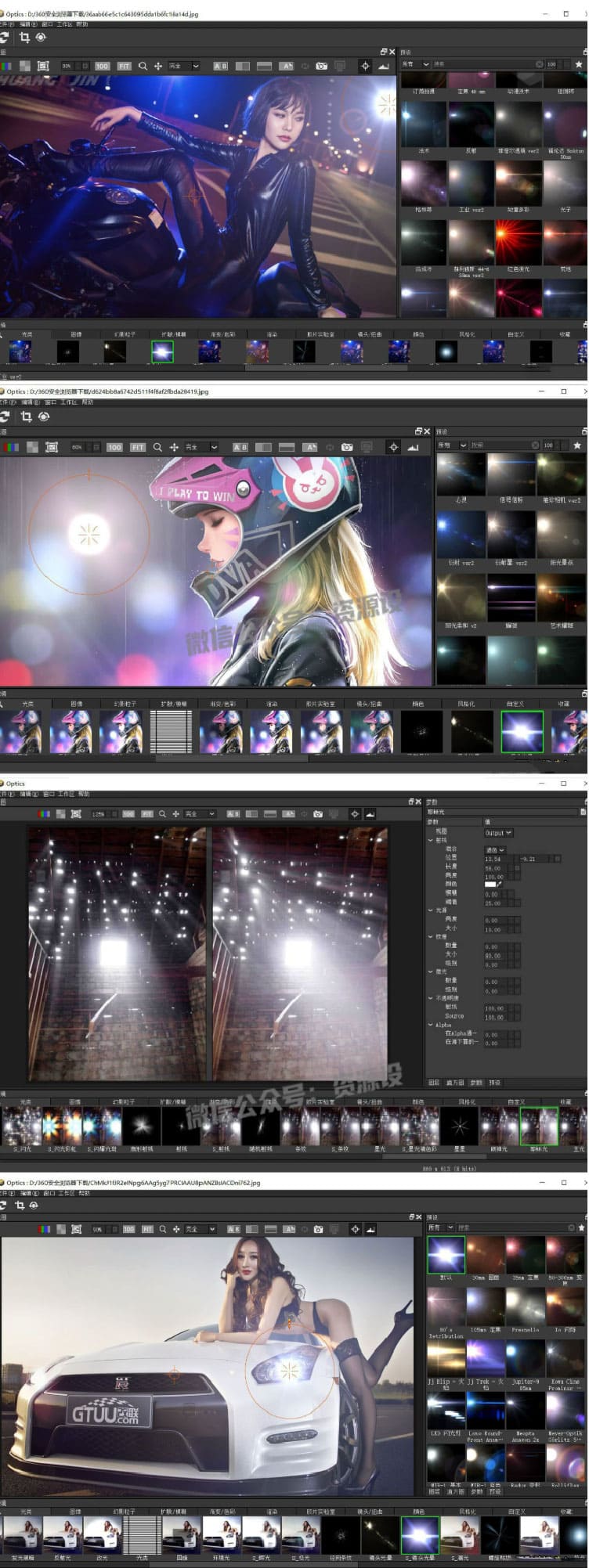The width and height of the screenshot is (589, 1568).
Task: Collapse the Alpha parameter group
Action: [430, 1025]
